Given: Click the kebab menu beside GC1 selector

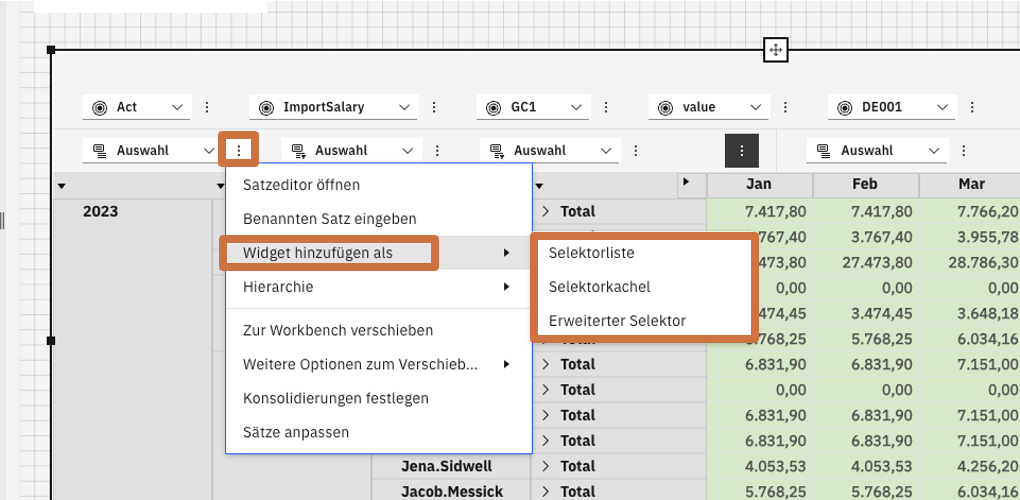Looking at the screenshot, I should coord(605,107).
